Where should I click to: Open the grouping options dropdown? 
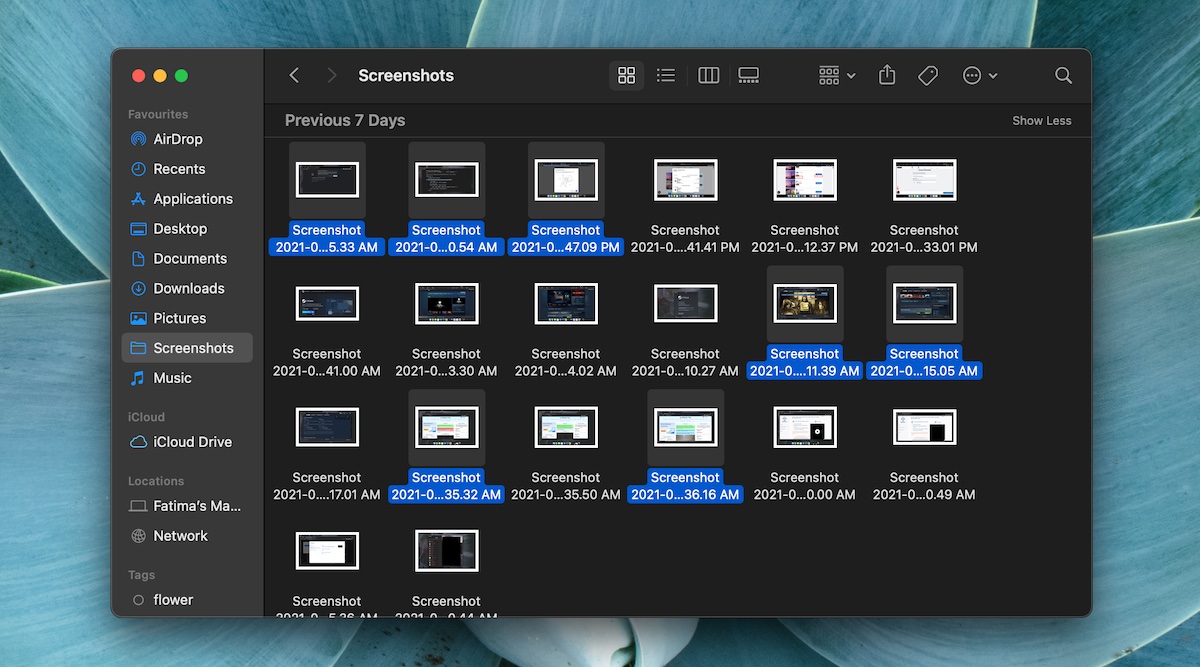(836, 75)
